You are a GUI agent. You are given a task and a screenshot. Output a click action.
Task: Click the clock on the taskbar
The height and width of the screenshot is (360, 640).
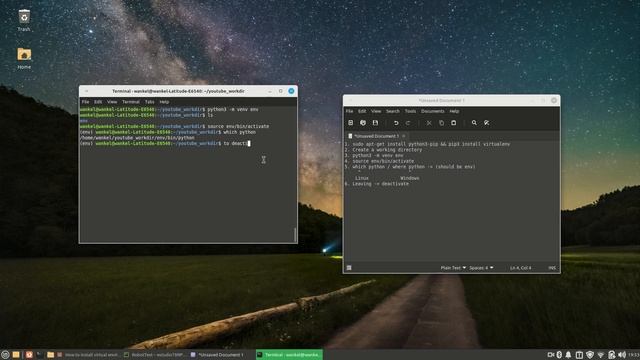point(634,355)
